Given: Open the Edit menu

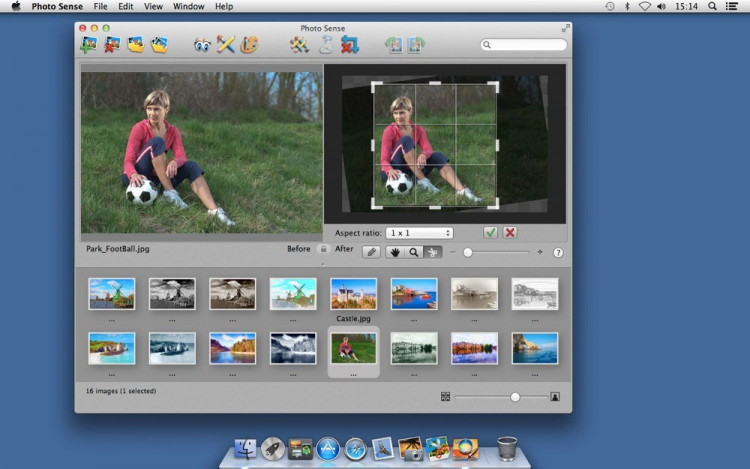Looking at the screenshot, I should [x=126, y=6].
